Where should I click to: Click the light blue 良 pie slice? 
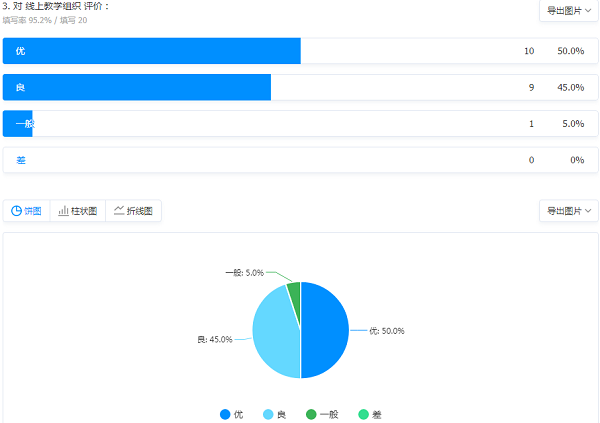click(275, 335)
